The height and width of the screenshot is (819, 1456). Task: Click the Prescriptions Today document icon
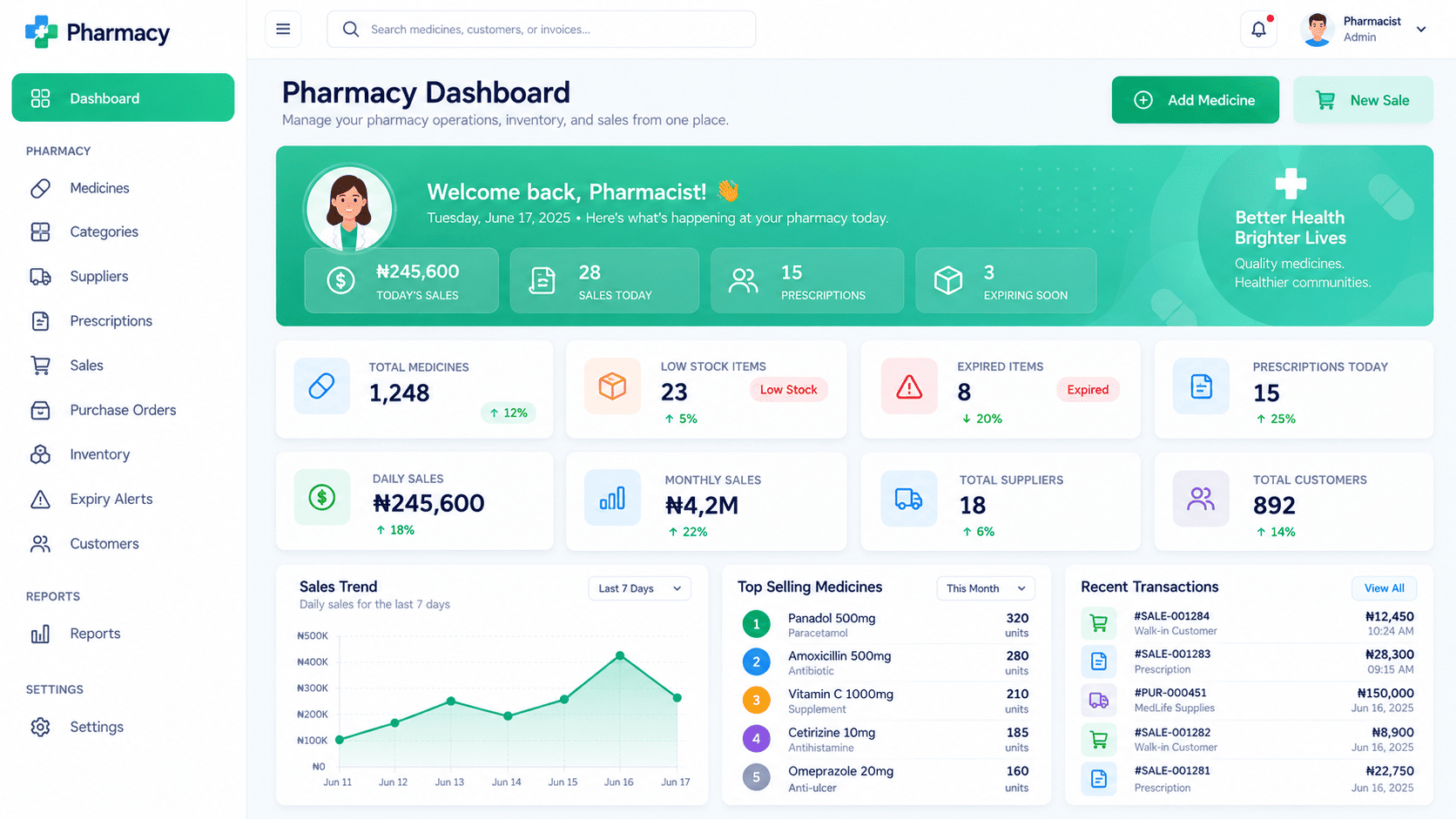(x=1201, y=386)
